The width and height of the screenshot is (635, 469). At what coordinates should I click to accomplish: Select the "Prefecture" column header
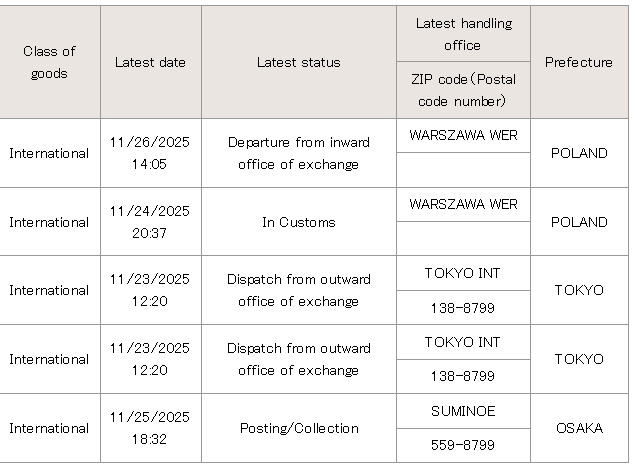578,62
